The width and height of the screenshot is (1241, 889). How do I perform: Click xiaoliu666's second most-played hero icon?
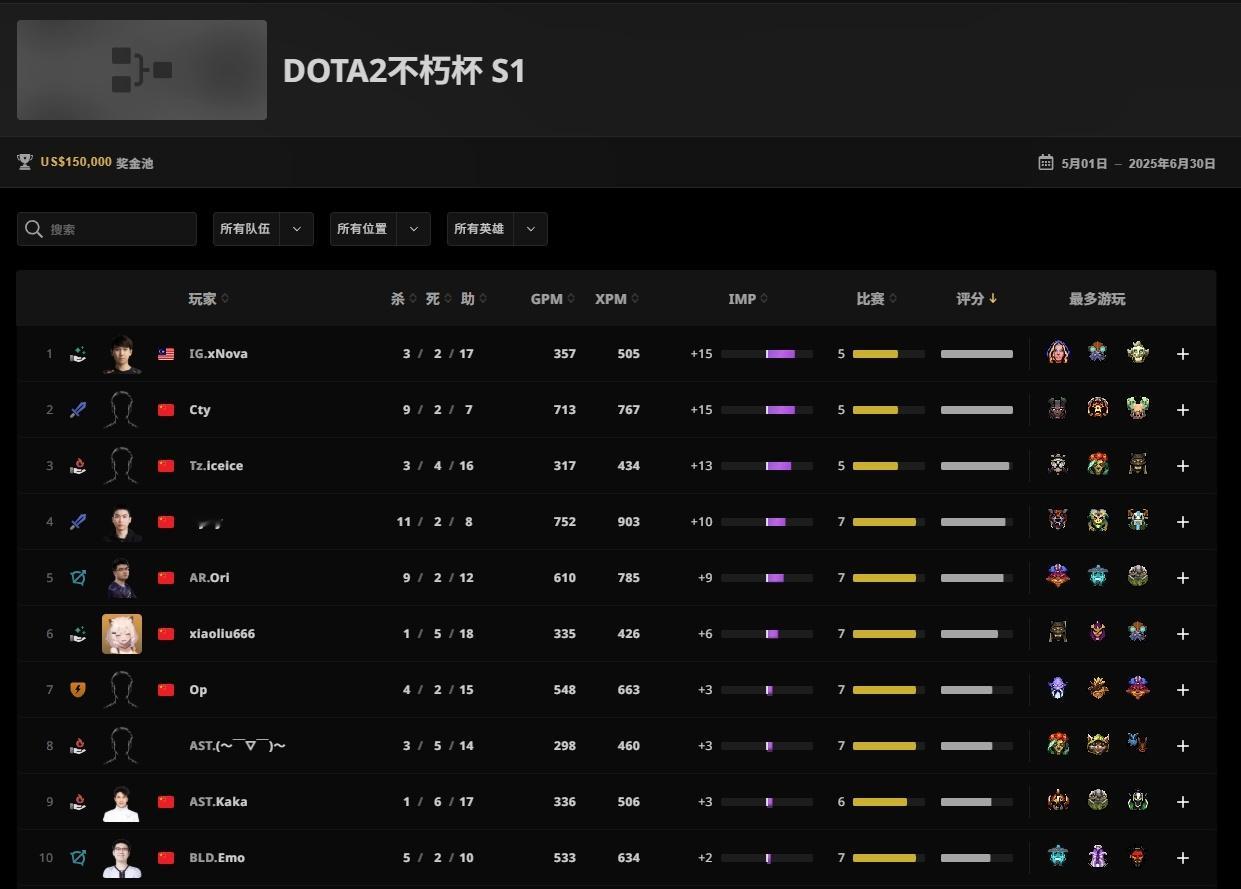(x=1098, y=633)
